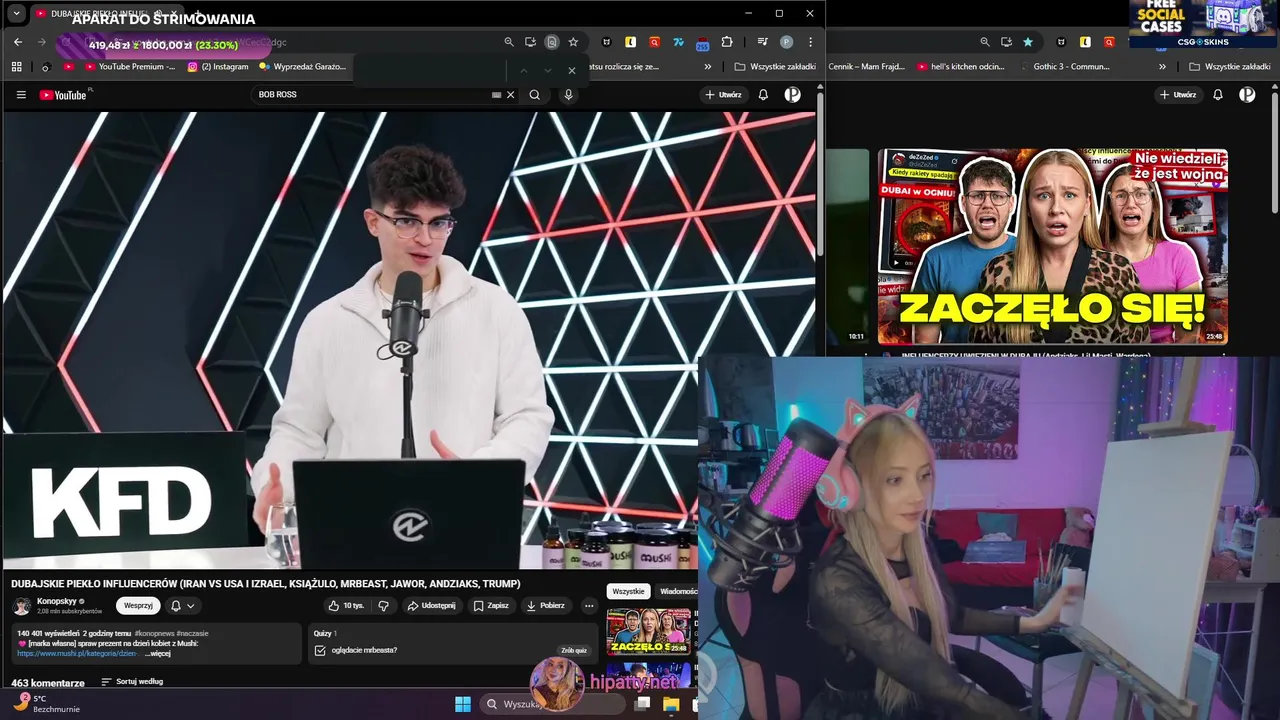
Task: Click Konopskyy channel name
Action: [56, 601]
